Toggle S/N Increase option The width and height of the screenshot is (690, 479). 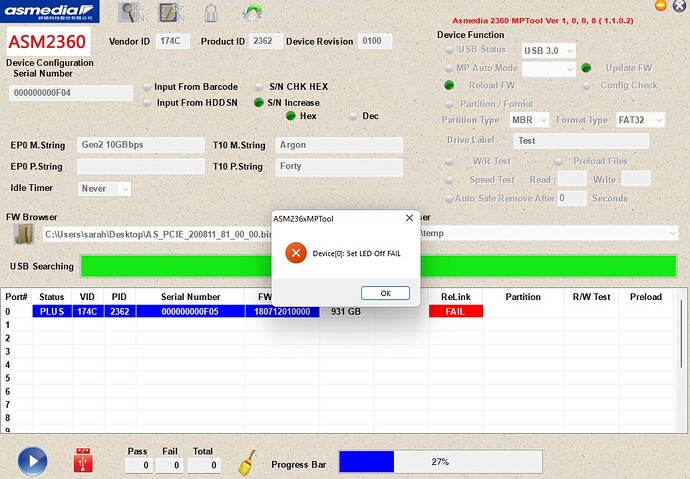click(259, 102)
